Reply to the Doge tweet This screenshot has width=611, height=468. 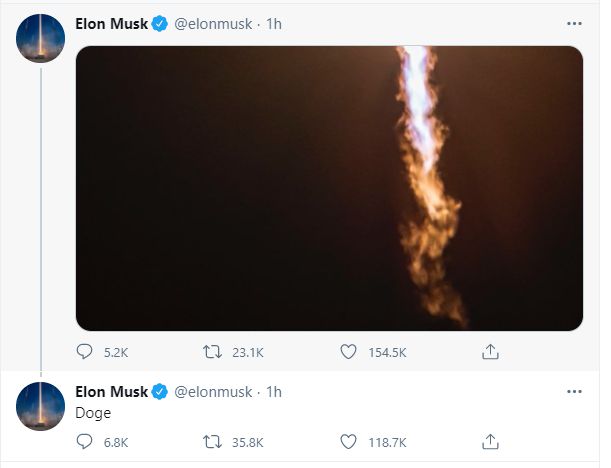[x=86, y=441]
